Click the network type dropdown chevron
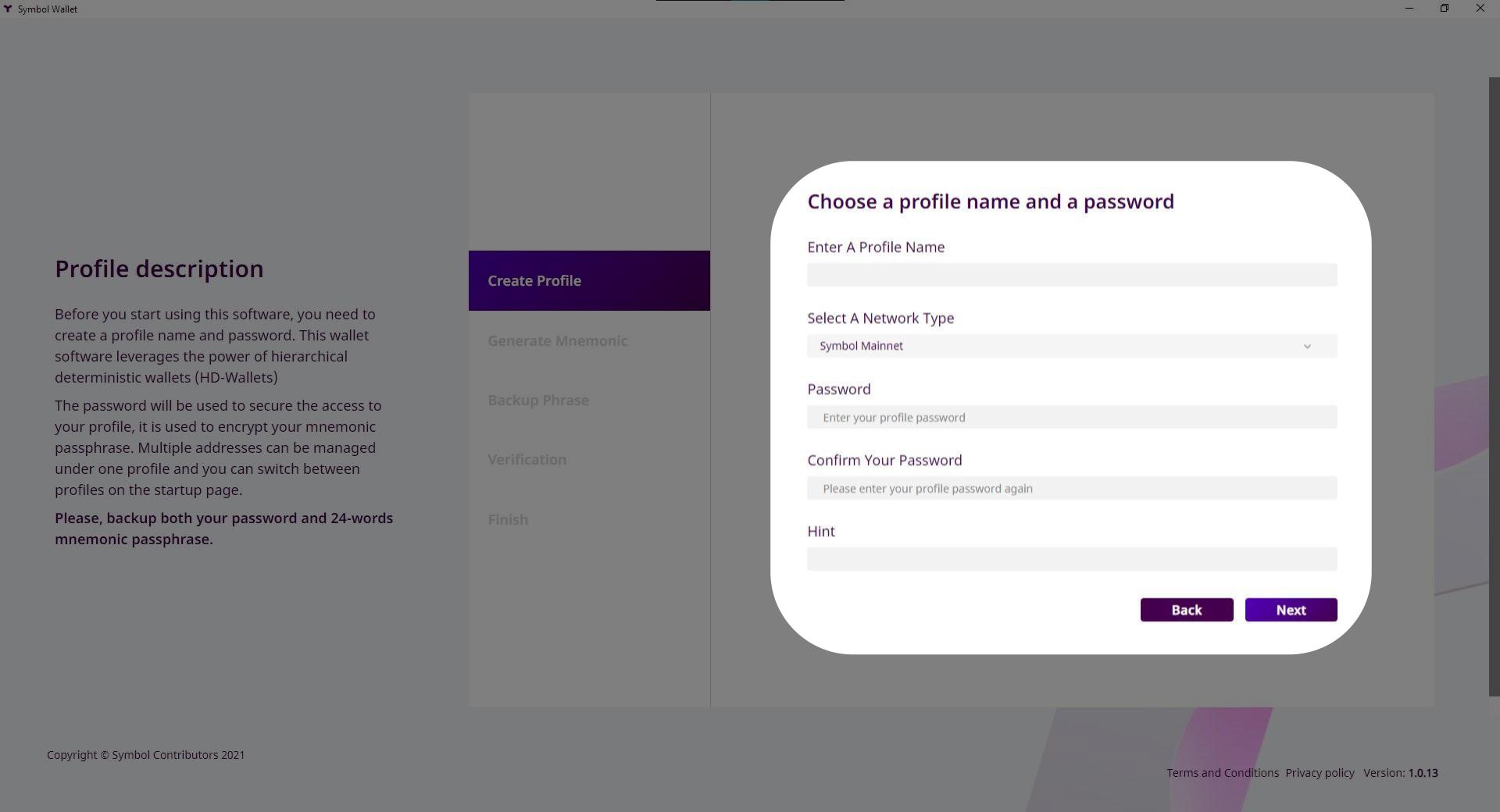Image resolution: width=1500 pixels, height=812 pixels. coord(1306,347)
